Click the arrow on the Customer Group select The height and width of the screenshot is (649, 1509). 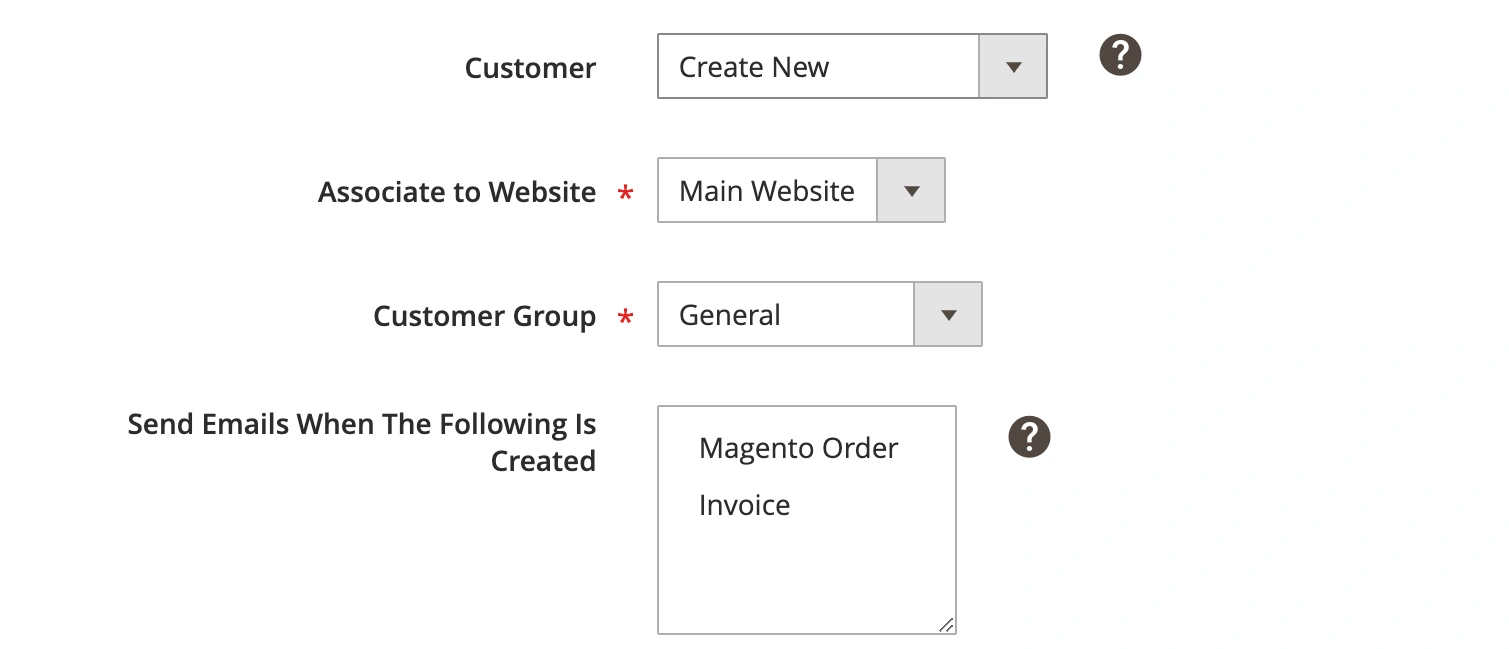[947, 314]
